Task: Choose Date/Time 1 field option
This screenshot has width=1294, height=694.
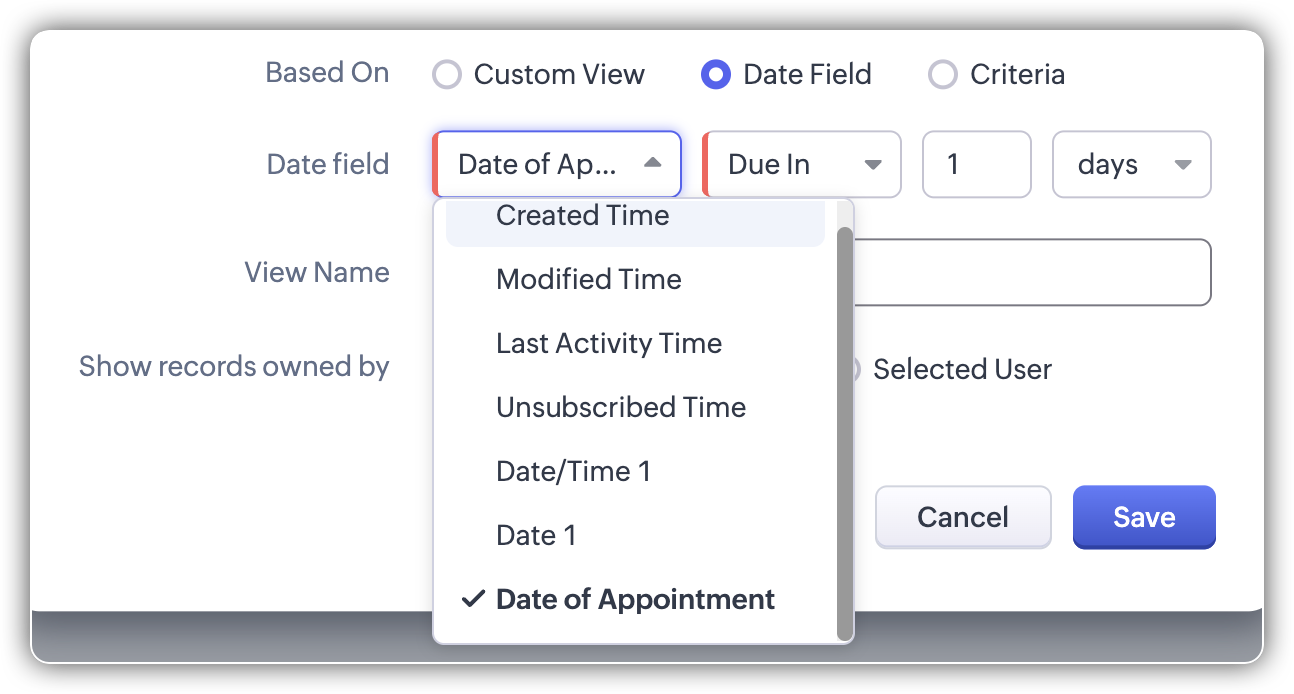Action: [573, 471]
